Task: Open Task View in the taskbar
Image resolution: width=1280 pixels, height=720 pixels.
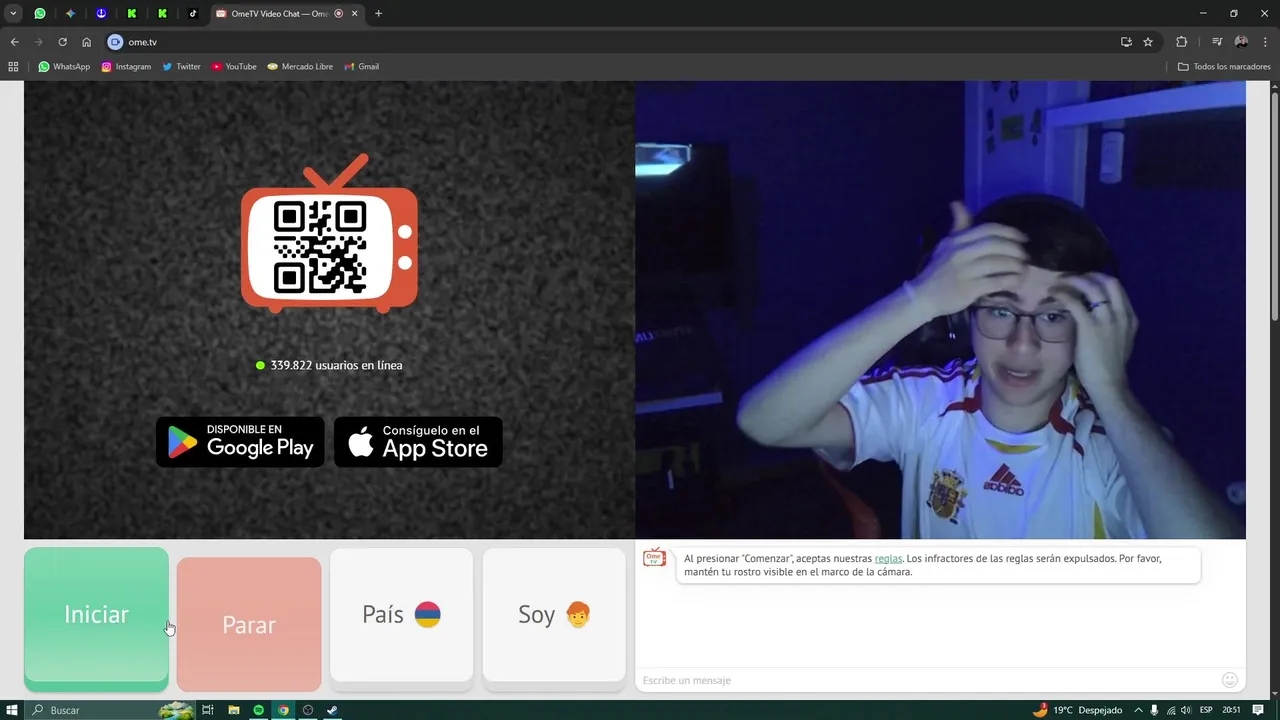Action: 208,710
